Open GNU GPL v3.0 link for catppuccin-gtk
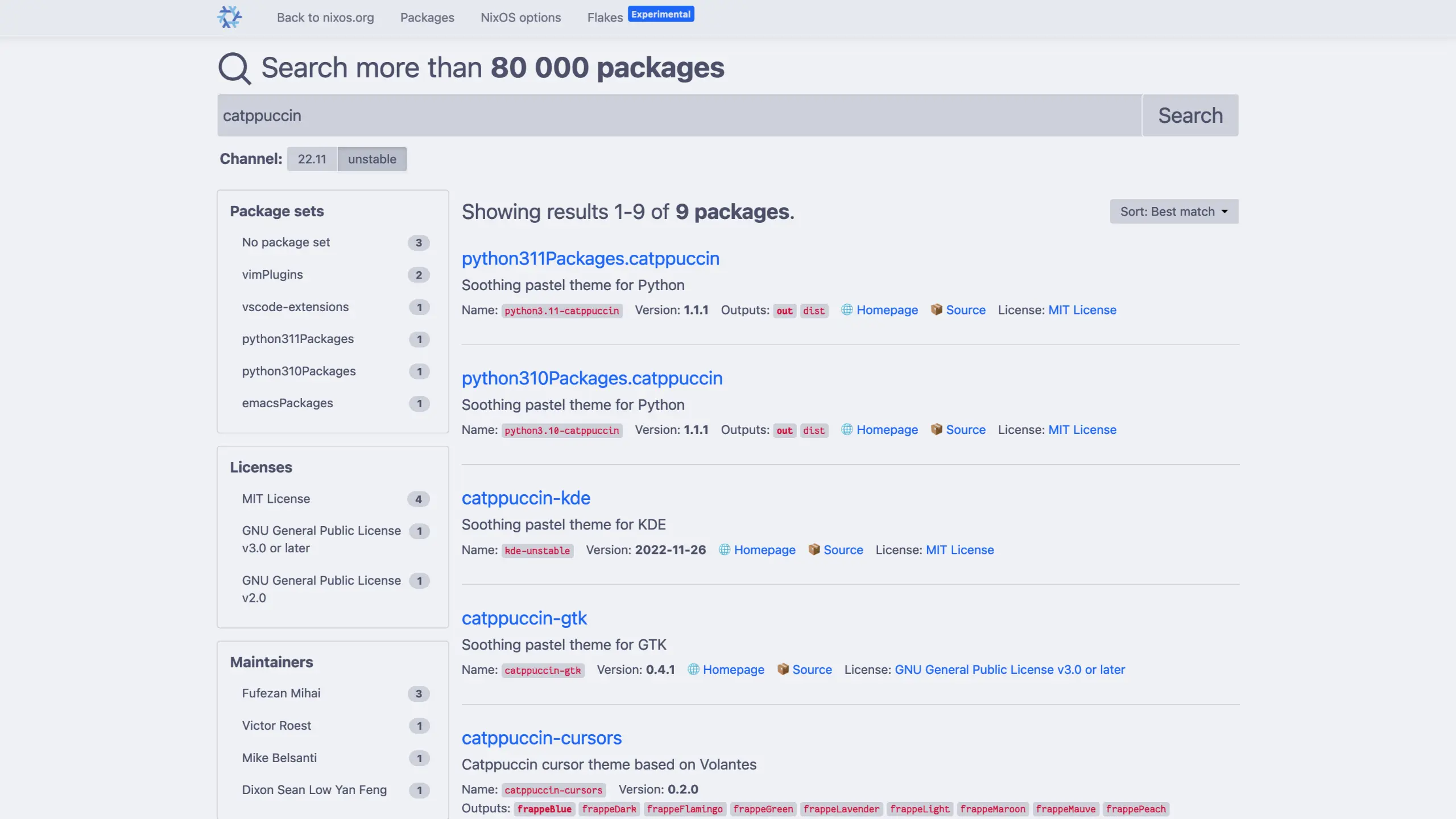The width and height of the screenshot is (1456, 819). click(x=1010, y=670)
